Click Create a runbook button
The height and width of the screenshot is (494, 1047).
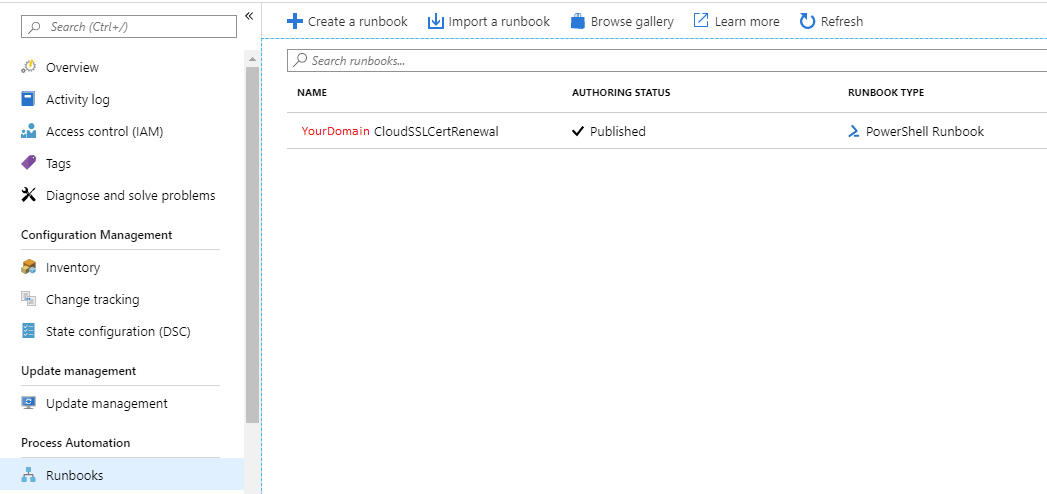(x=347, y=21)
